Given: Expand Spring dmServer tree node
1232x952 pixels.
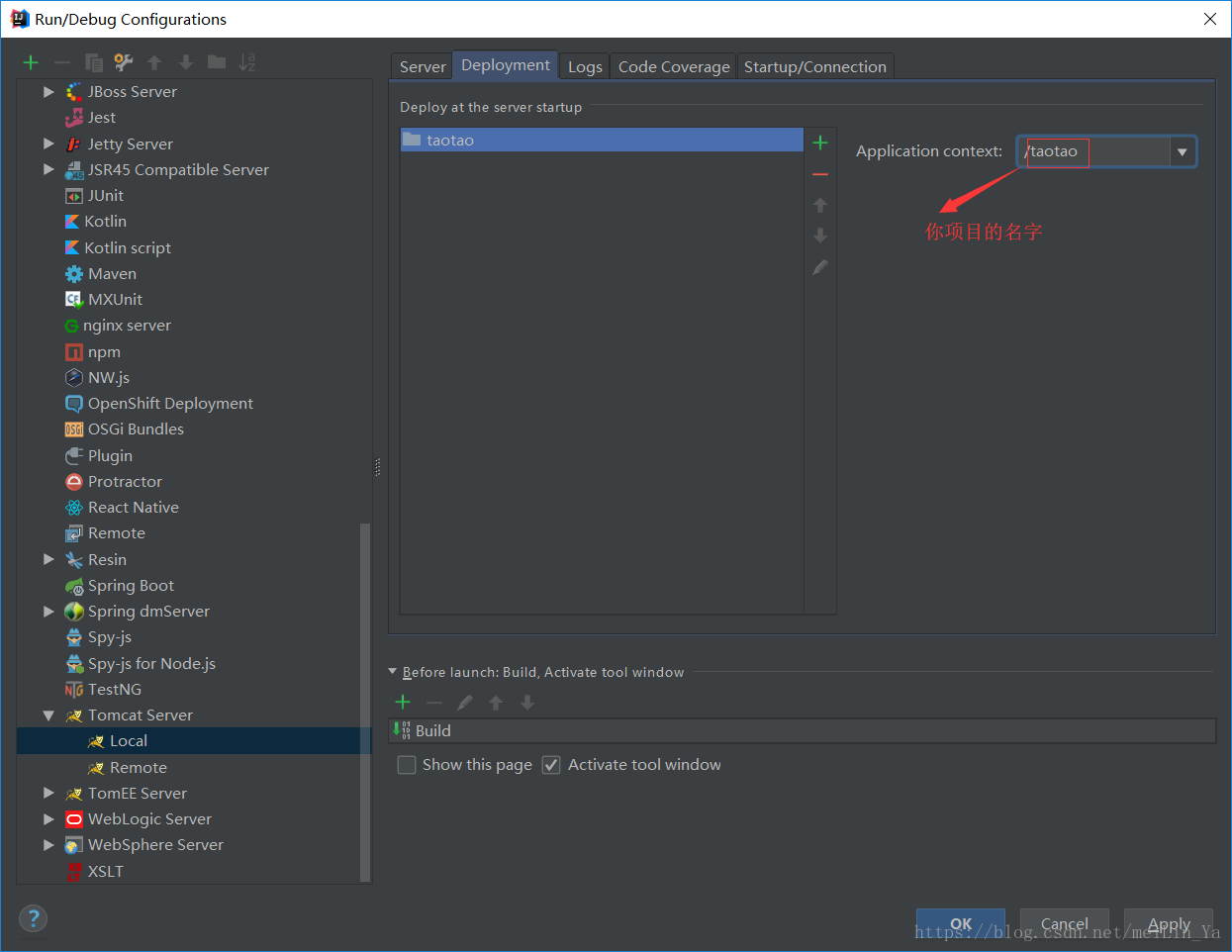Looking at the screenshot, I should click(48, 612).
